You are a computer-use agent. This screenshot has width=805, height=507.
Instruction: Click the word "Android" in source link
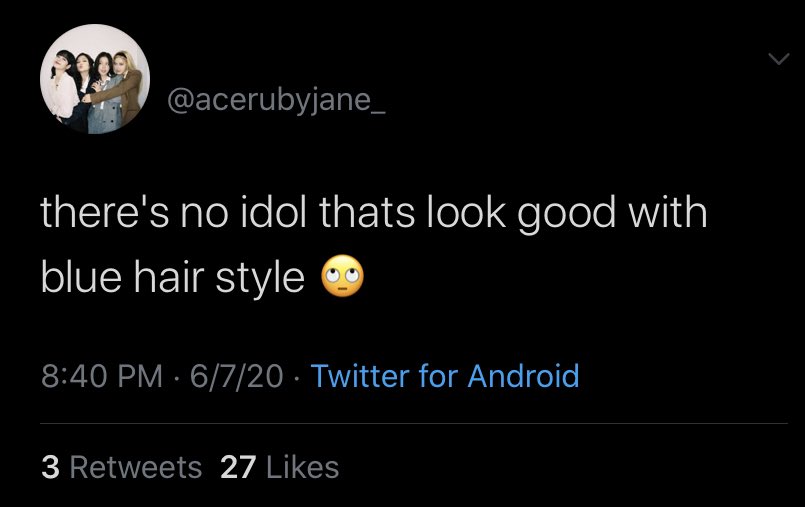click(x=524, y=376)
